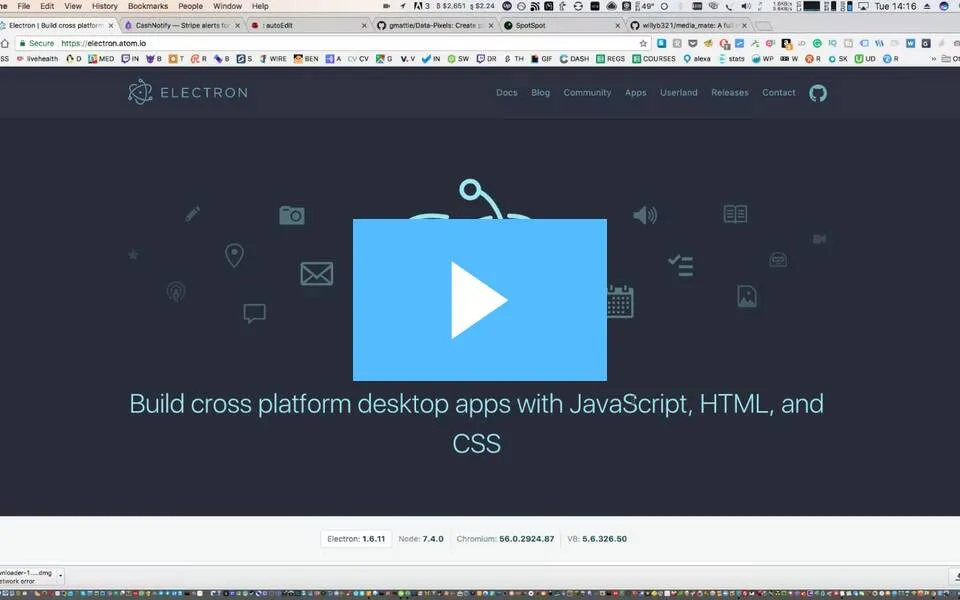Go to the Blog link
Viewport: 960px width, 600px height.
pos(540,92)
